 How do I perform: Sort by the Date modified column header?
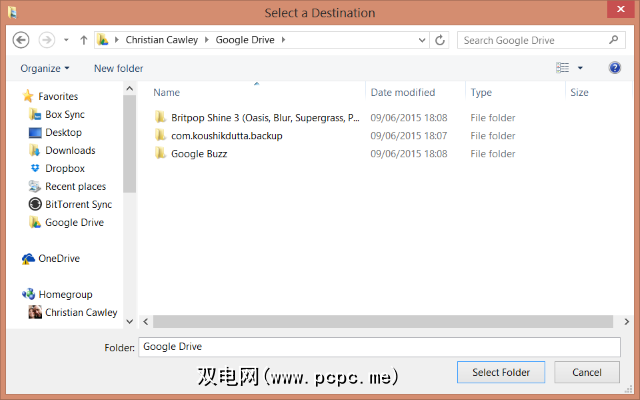pyautogui.click(x=402, y=92)
